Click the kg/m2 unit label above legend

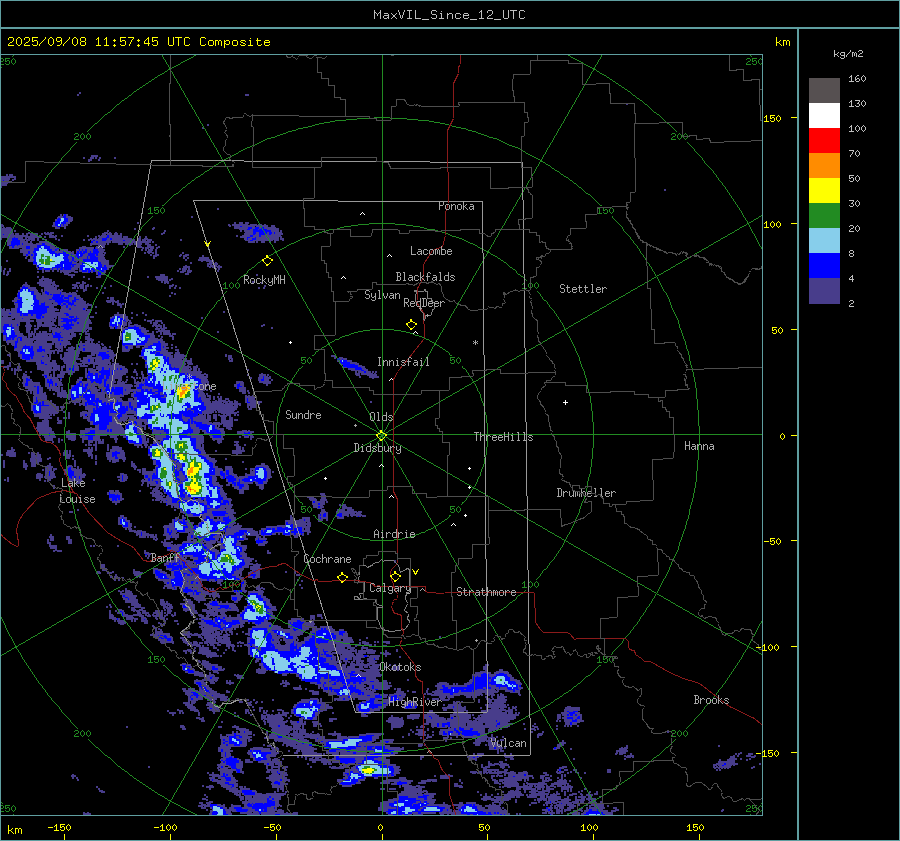click(848, 54)
